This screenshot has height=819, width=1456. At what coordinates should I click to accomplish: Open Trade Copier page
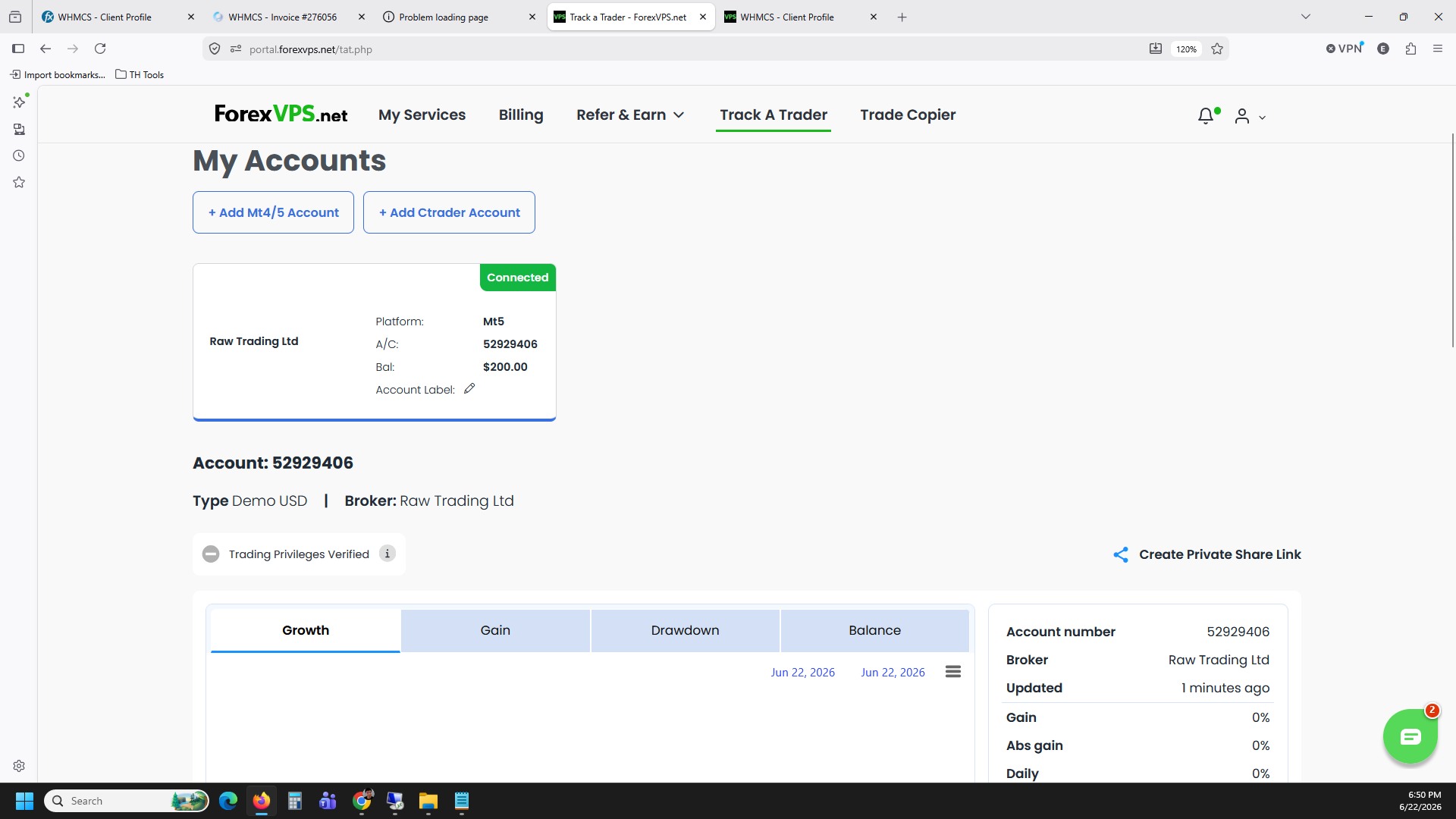click(x=908, y=115)
